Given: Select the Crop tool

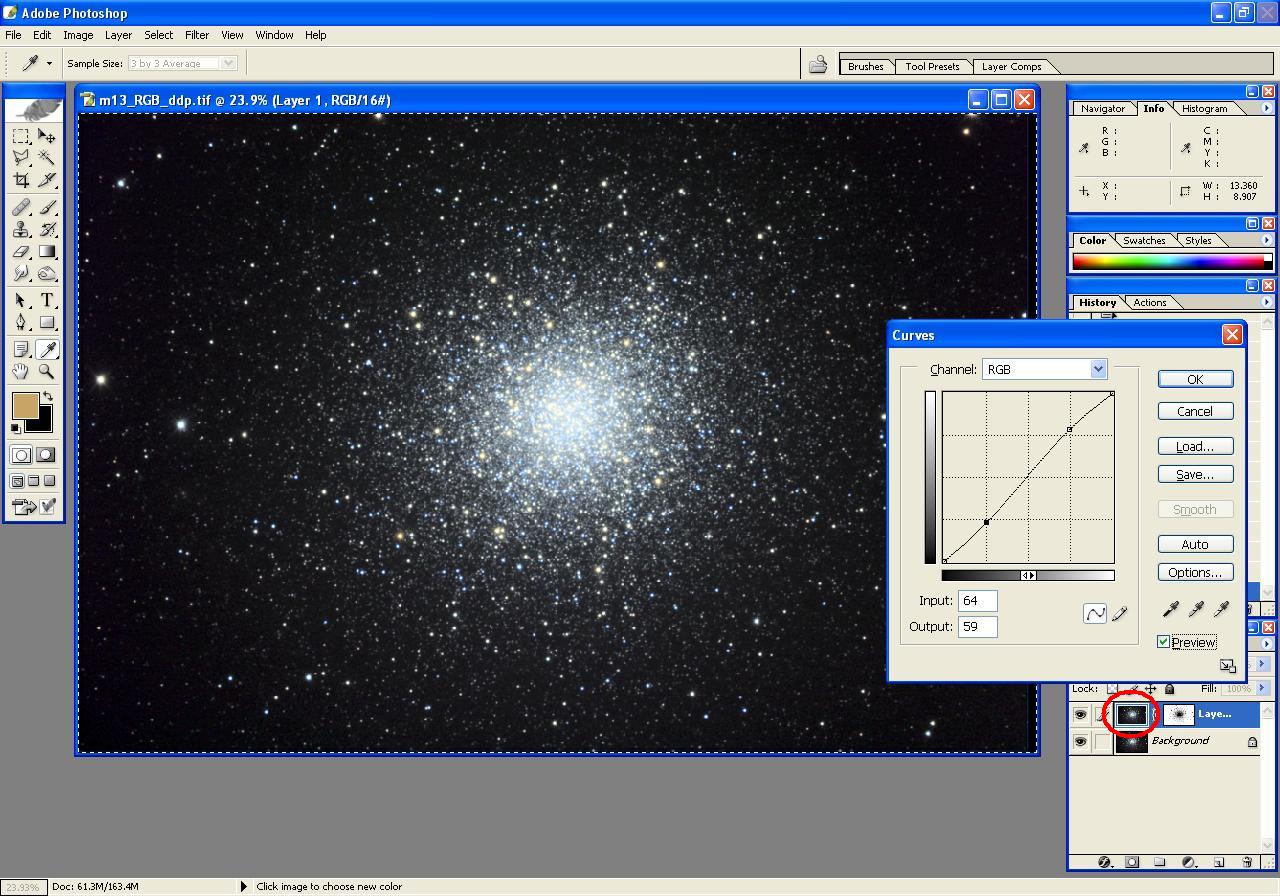Looking at the screenshot, I should (21, 180).
